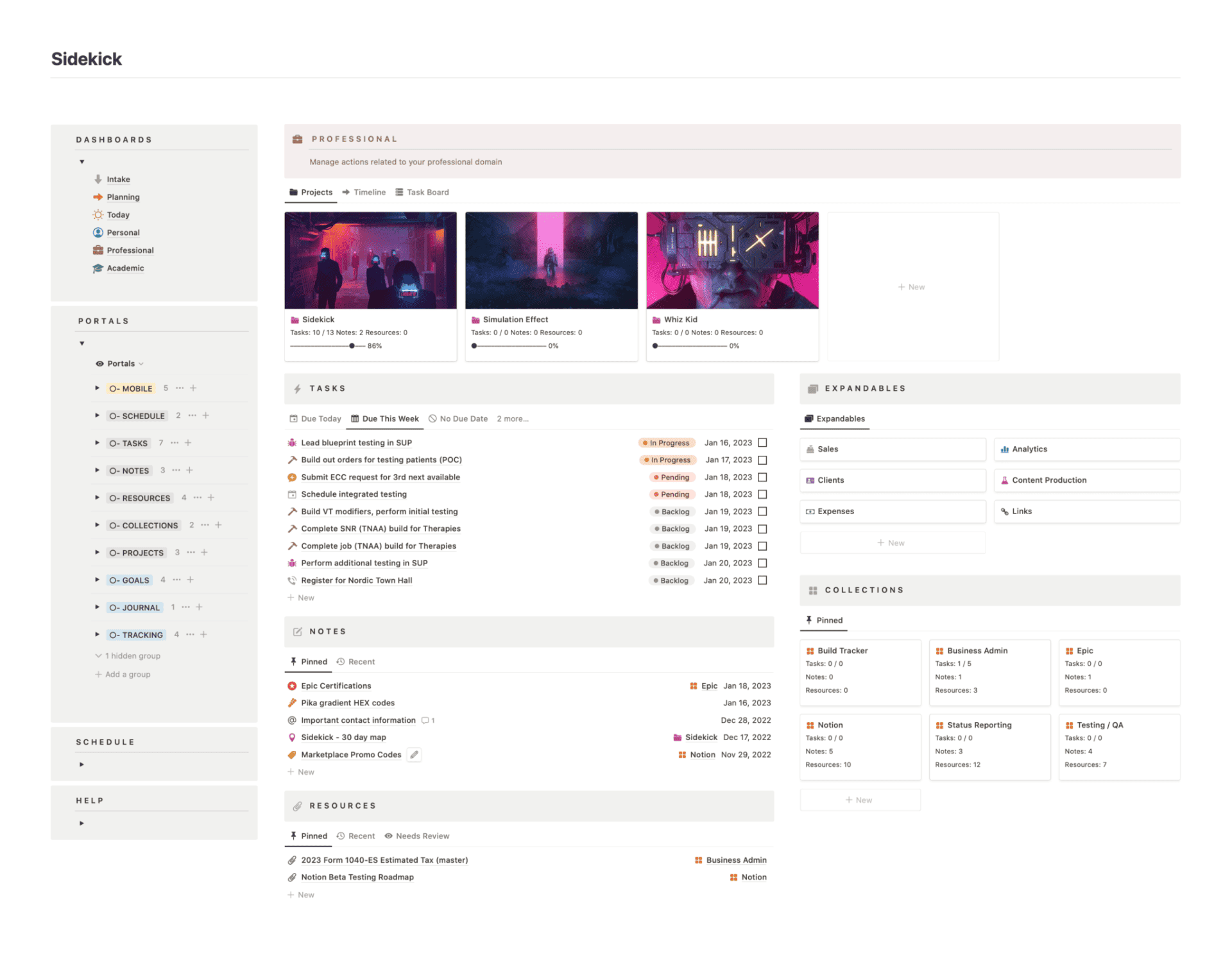Check off the Lead blueprint testing in SUP task

(762, 442)
